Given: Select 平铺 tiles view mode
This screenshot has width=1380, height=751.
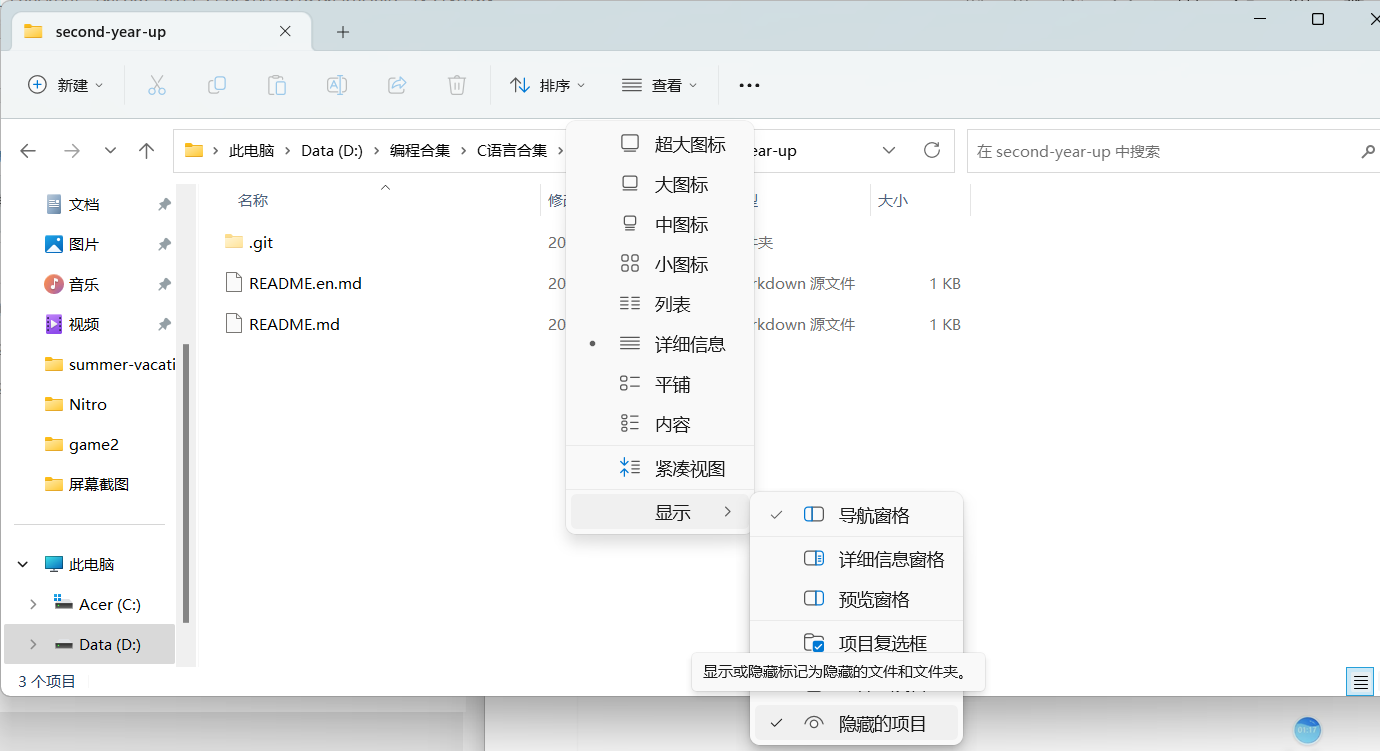Looking at the screenshot, I should [x=660, y=384].
